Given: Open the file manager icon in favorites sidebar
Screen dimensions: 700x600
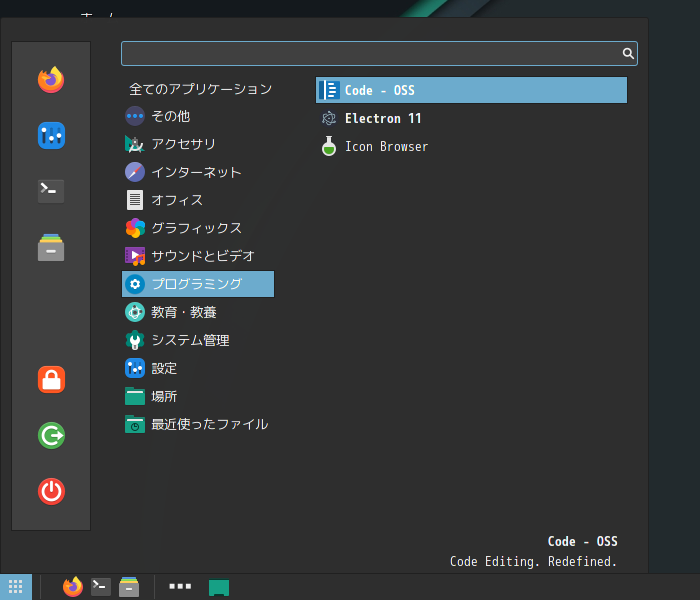Looking at the screenshot, I should click(51, 247).
